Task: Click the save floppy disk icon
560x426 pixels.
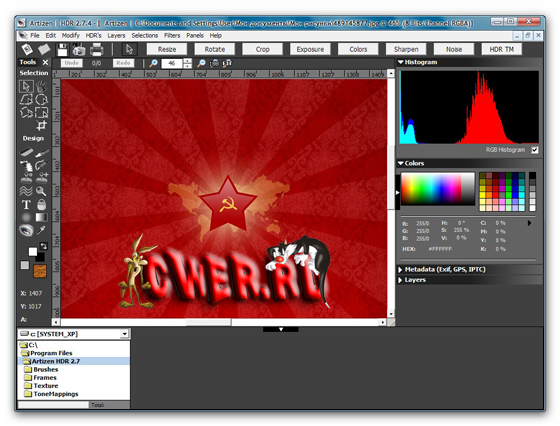Action: pos(62,50)
